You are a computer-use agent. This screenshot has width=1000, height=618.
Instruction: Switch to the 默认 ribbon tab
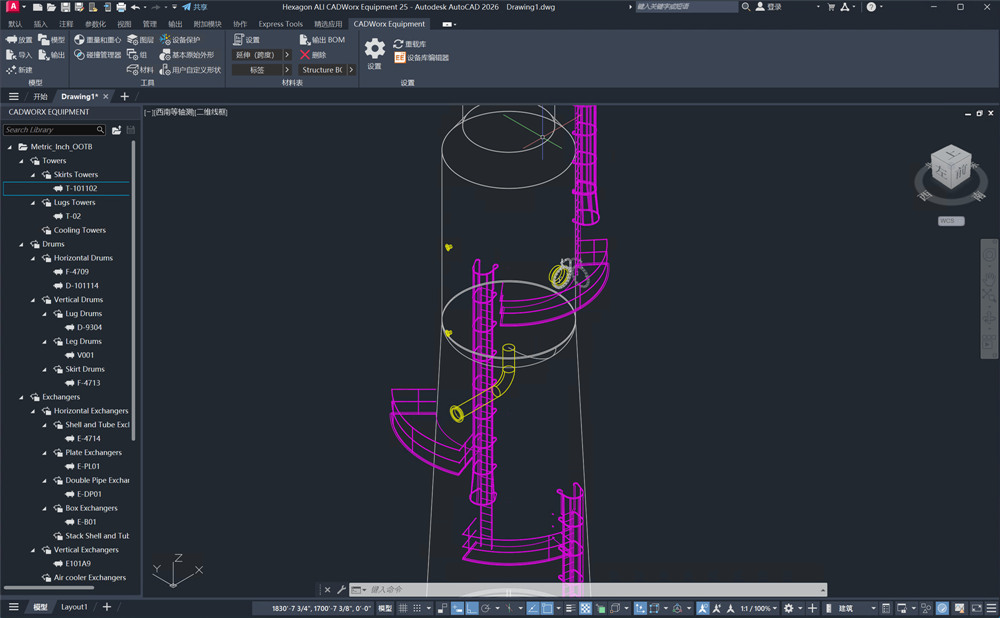tap(15, 24)
